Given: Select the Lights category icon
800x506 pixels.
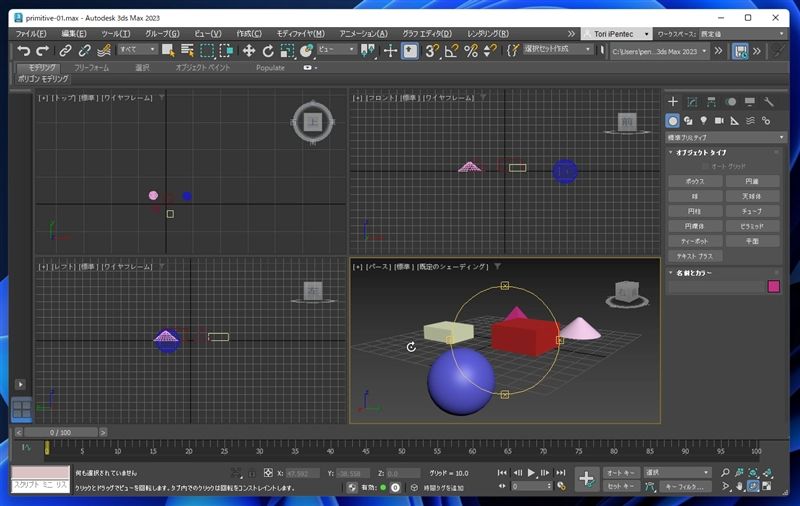Looking at the screenshot, I should pos(704,120).
